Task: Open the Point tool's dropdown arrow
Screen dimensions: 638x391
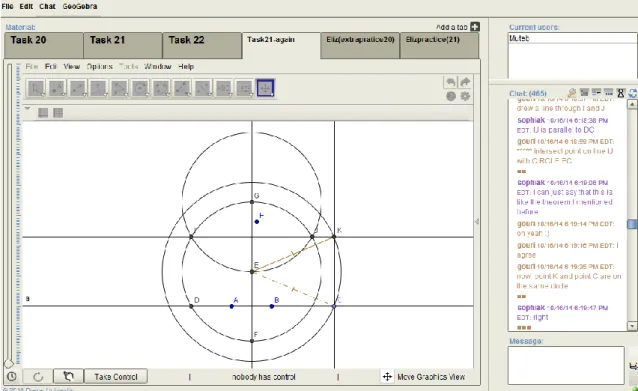Action: click(x=64, y=95)
